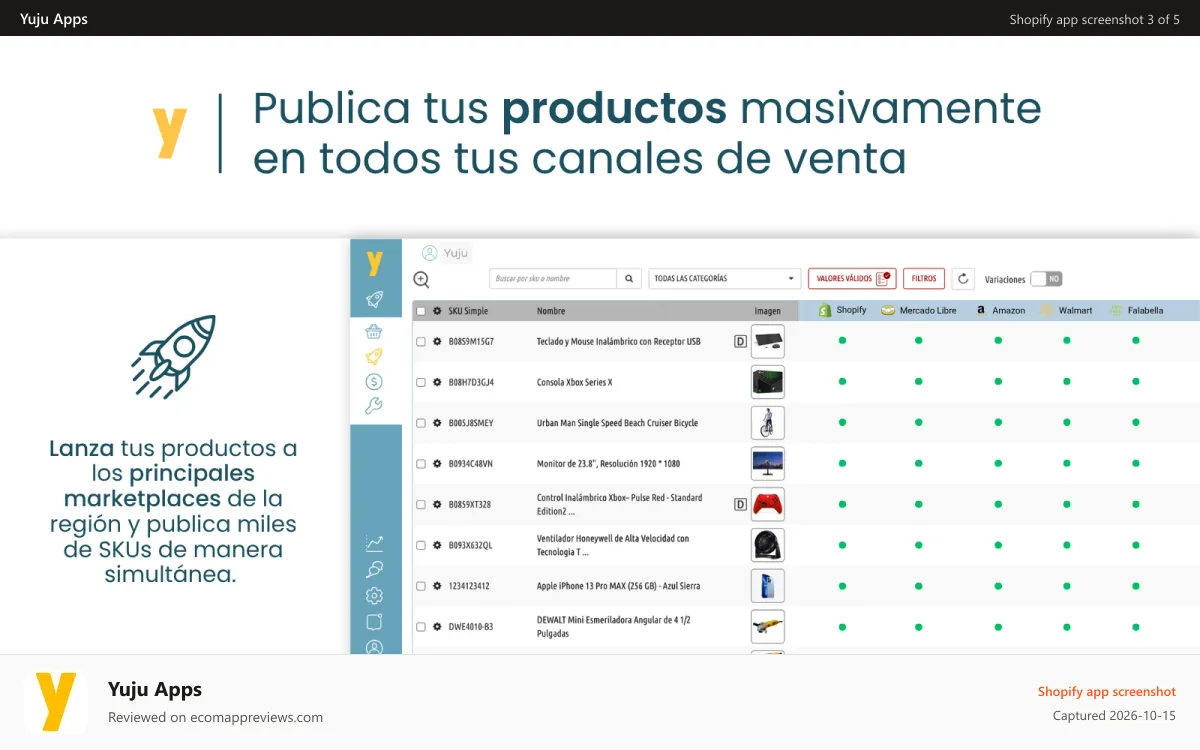This screenshot has width=1200, height=750.
Task: Click the gear icon in the table header row
Action: (437, 311)
